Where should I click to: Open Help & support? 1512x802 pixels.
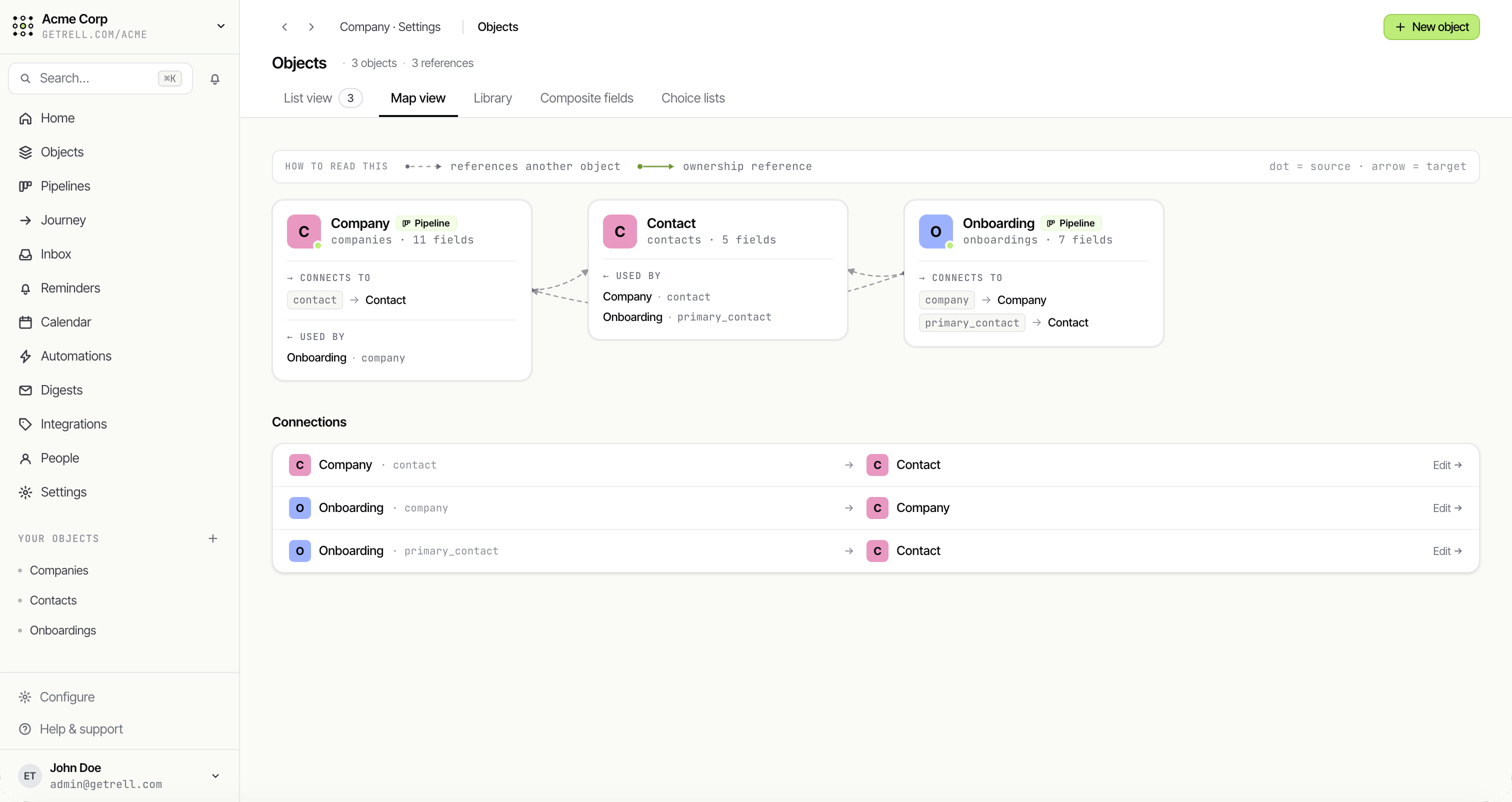click(x=81, y=728)
